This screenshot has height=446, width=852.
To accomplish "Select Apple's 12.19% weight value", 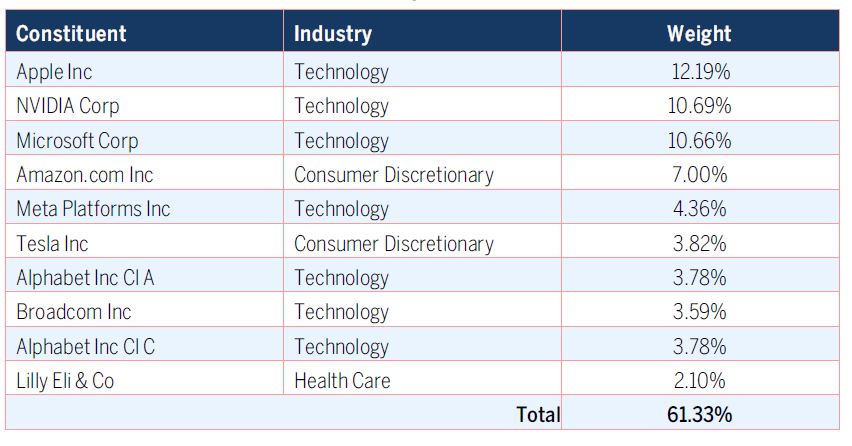I will (x=699, y=71).
